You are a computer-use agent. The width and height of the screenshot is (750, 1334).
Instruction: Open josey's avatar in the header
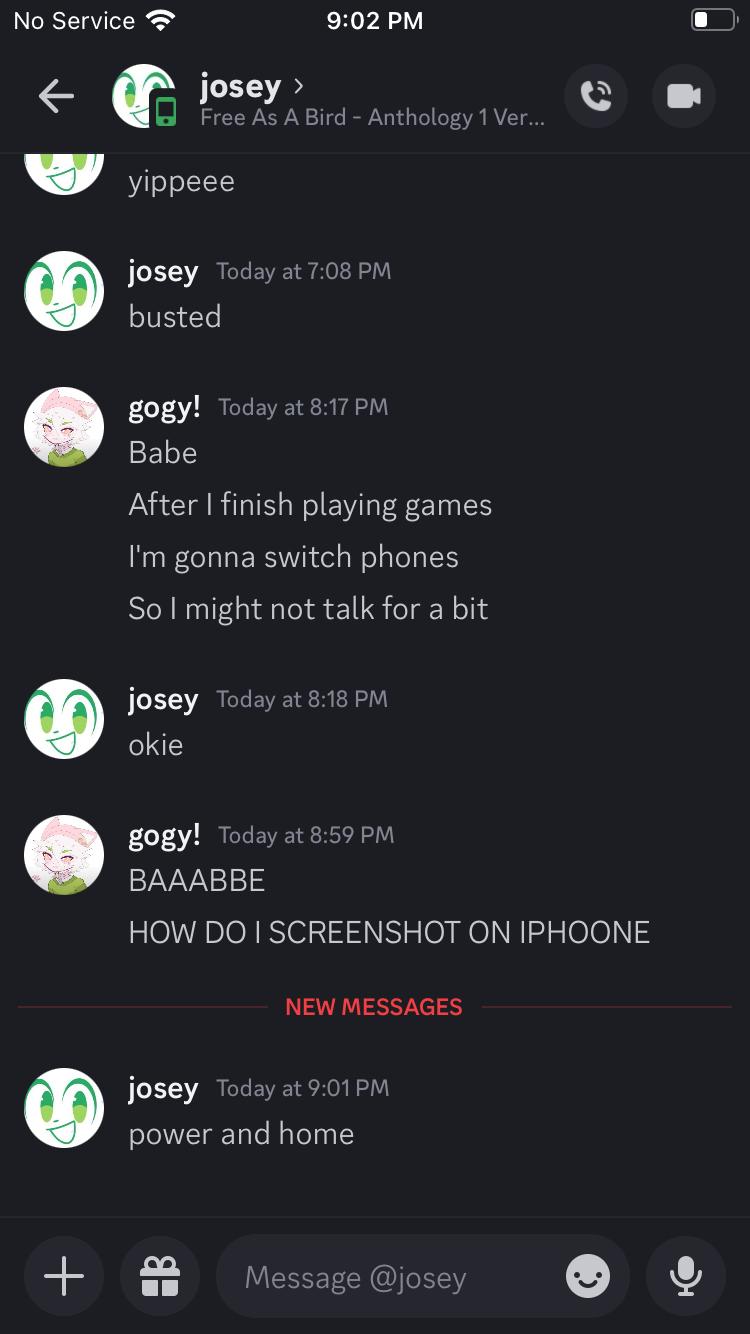144,96
